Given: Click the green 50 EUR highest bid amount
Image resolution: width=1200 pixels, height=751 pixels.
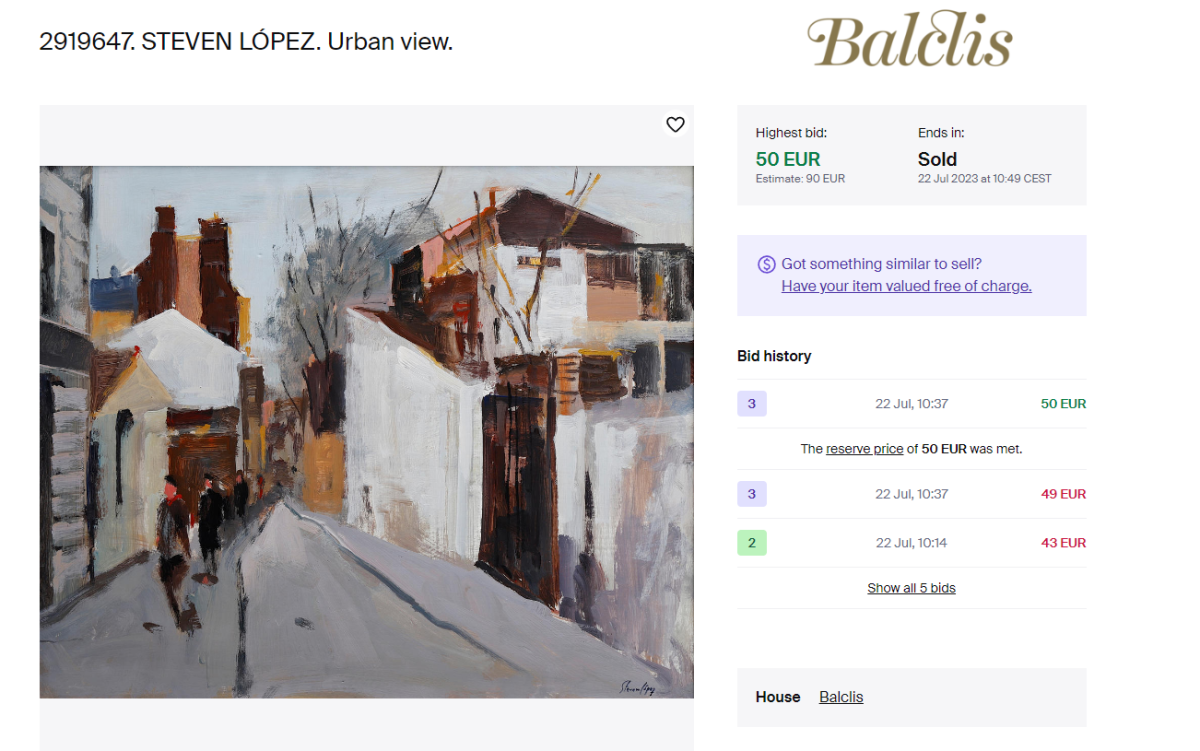Looking at the screenshot, I should [788, 159].
